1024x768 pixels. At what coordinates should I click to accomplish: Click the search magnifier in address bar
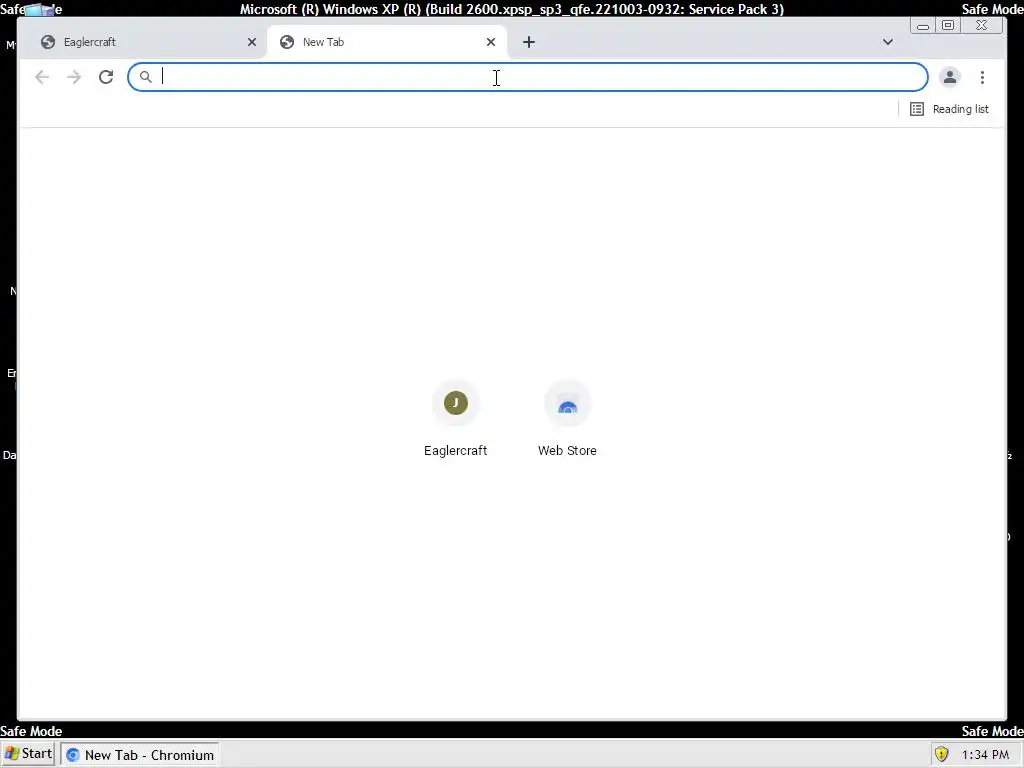click(x=146, y=77)
